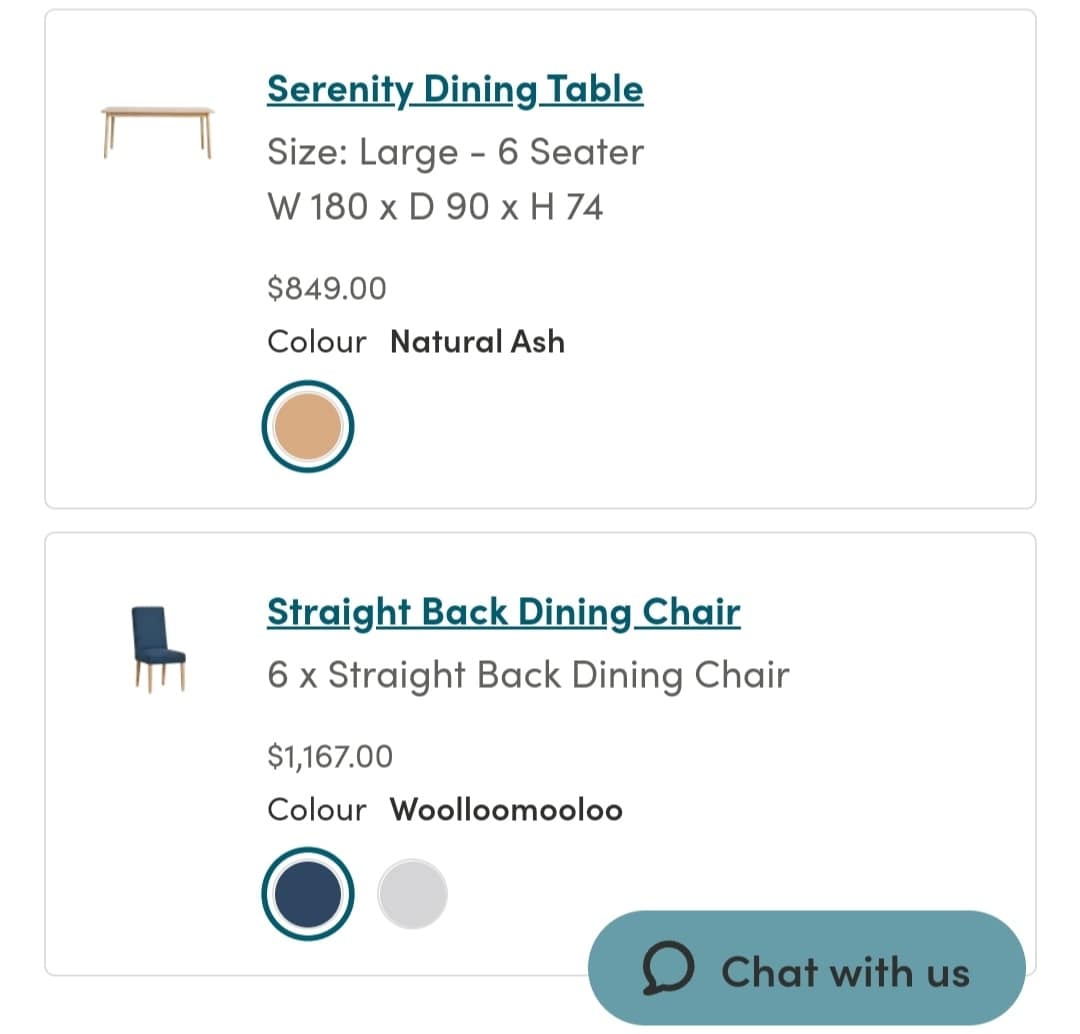Open the Straight Back Dining Chair link

click(503, 613)
